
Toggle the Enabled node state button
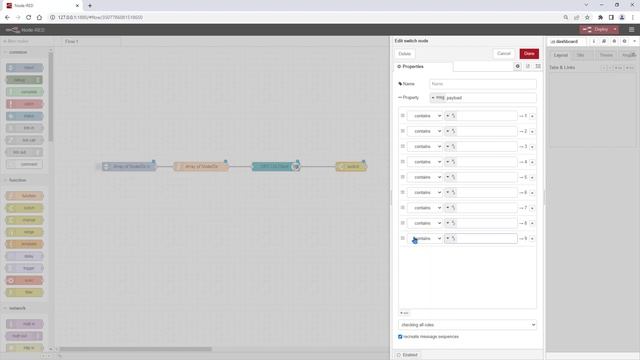407,355
